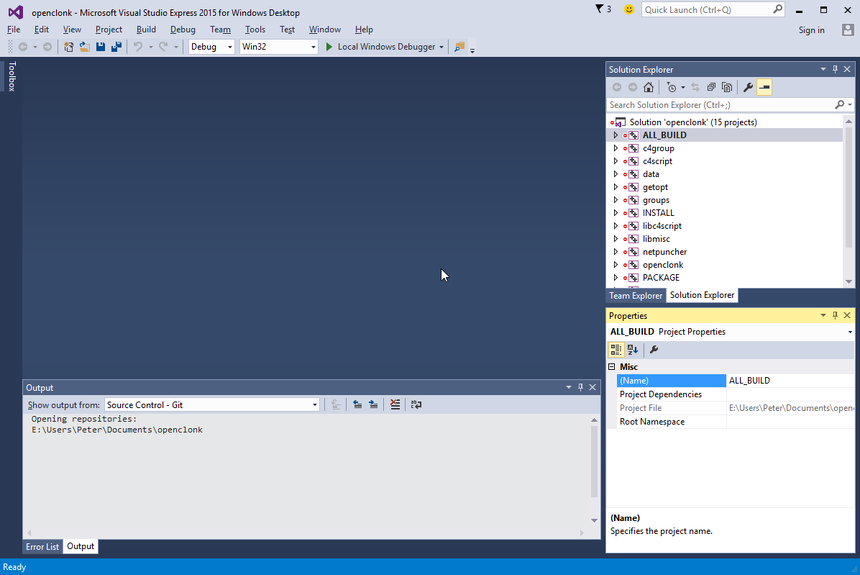Viewport: 860px width, 575px height.
Task: Click the Go to Next Message icon
Action: (x=374, y=405)
